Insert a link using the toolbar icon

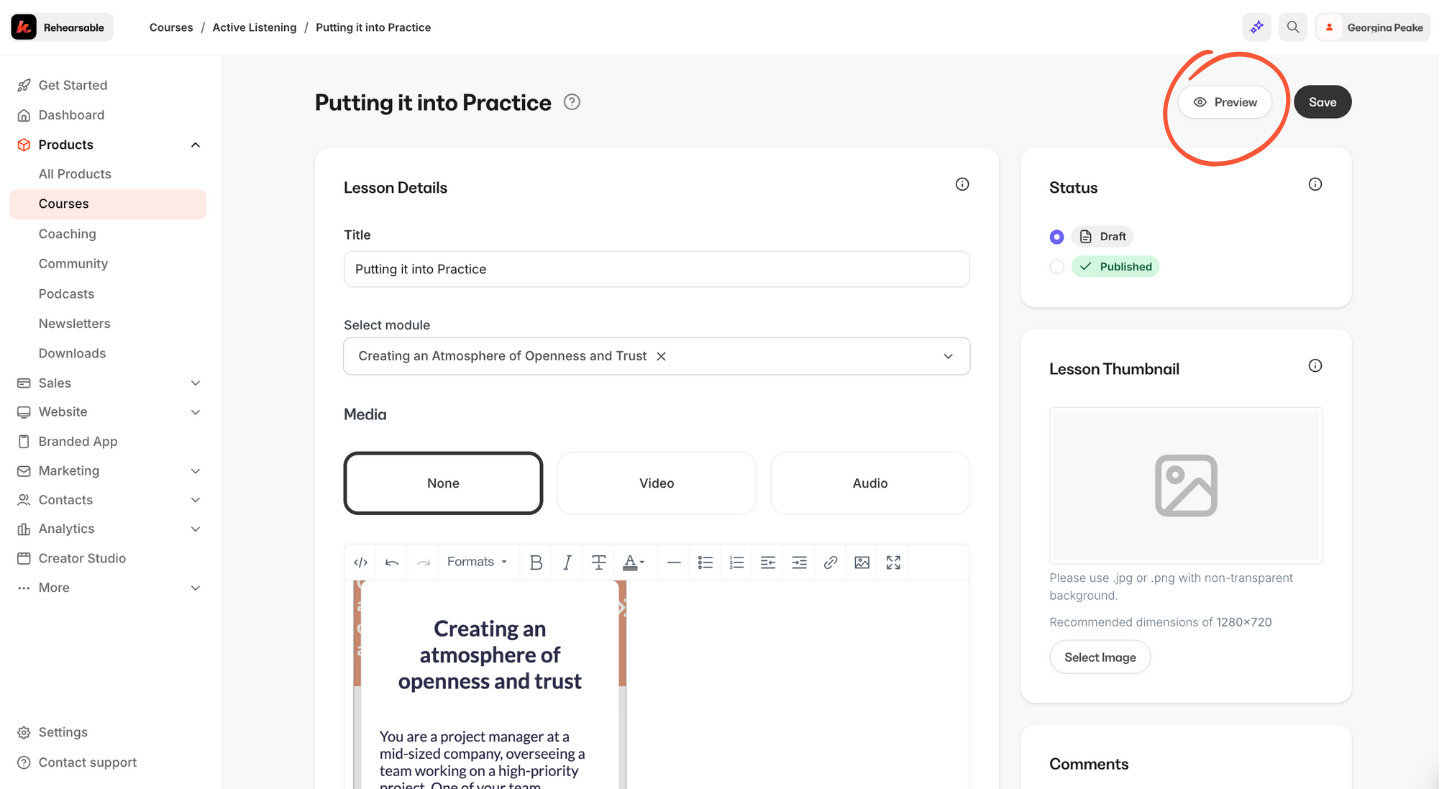pyautogui.click(x=830, y=563)
